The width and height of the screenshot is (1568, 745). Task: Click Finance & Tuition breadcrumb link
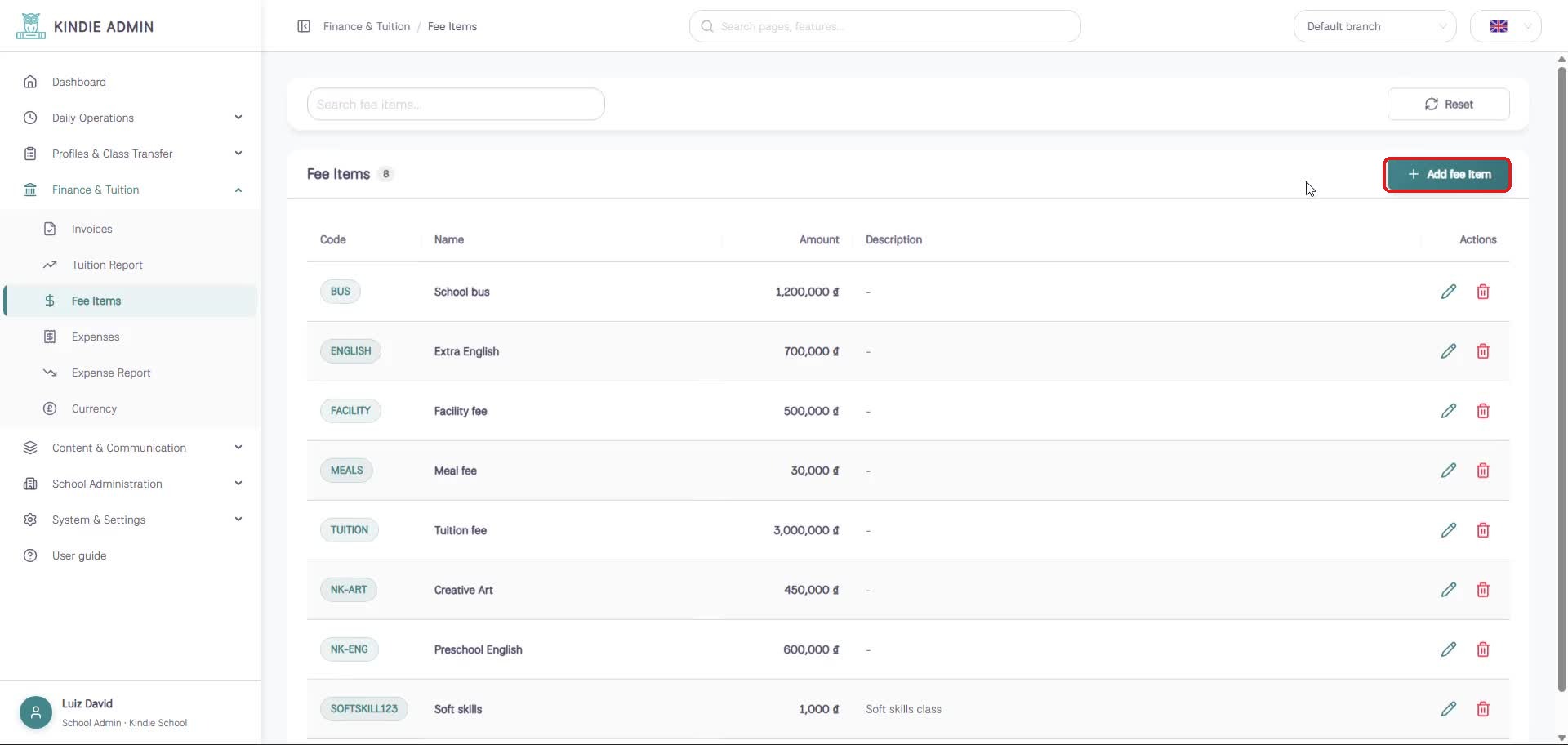tap(367, 26)
